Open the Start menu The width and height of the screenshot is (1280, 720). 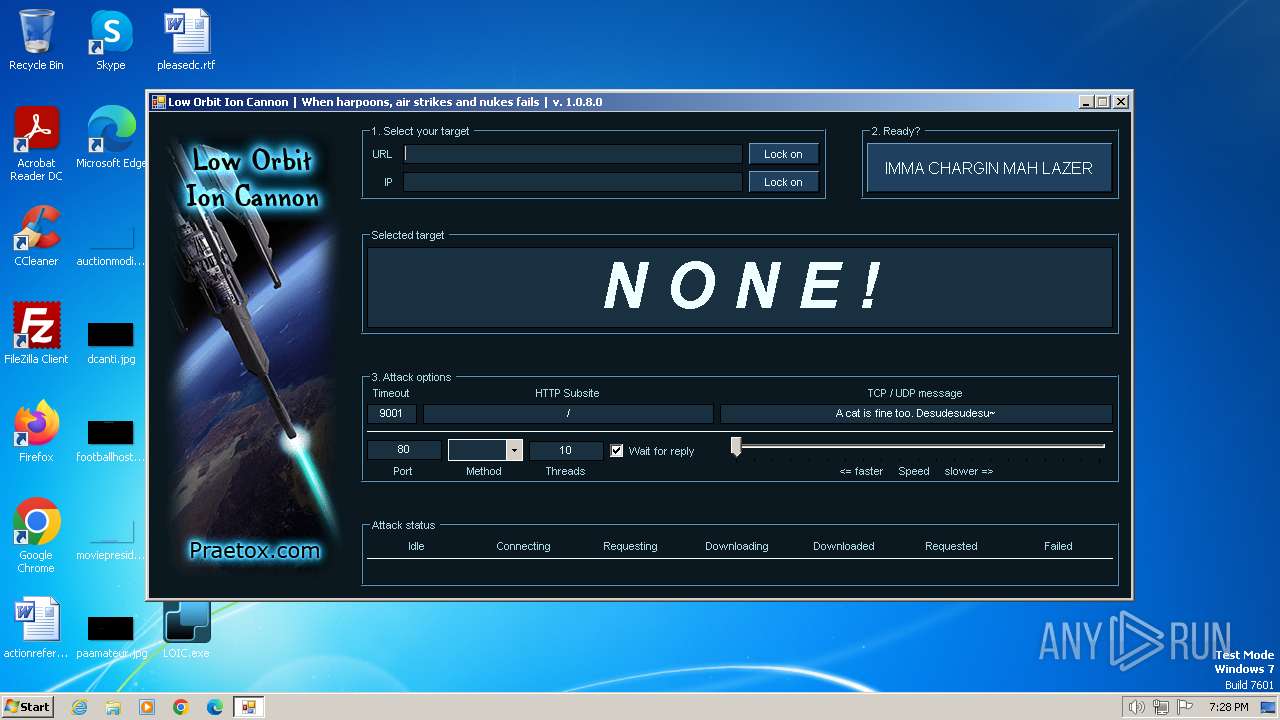[x=28, y=707]
